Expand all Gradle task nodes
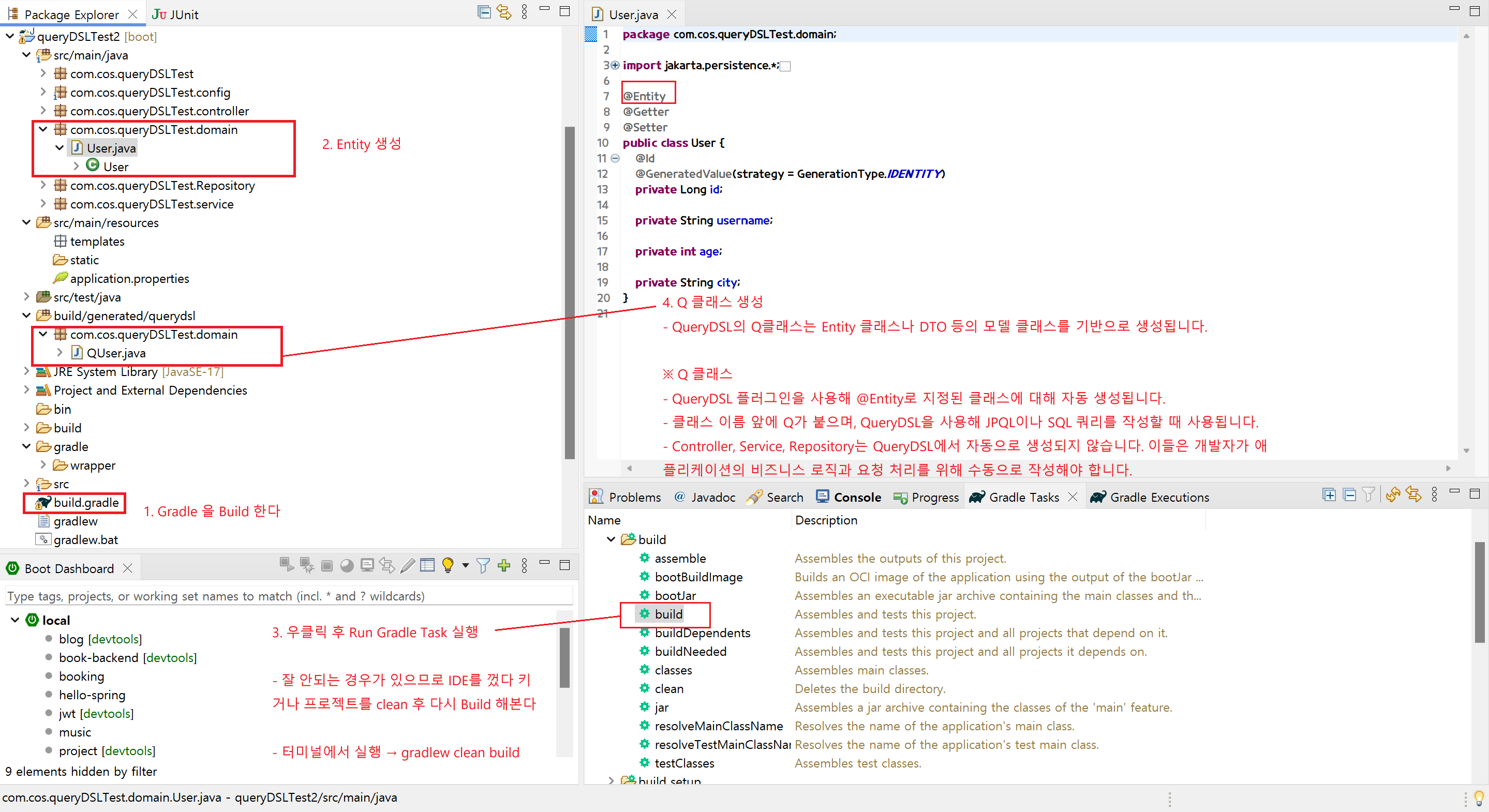1489x812 pixels. coord(1329,495)
